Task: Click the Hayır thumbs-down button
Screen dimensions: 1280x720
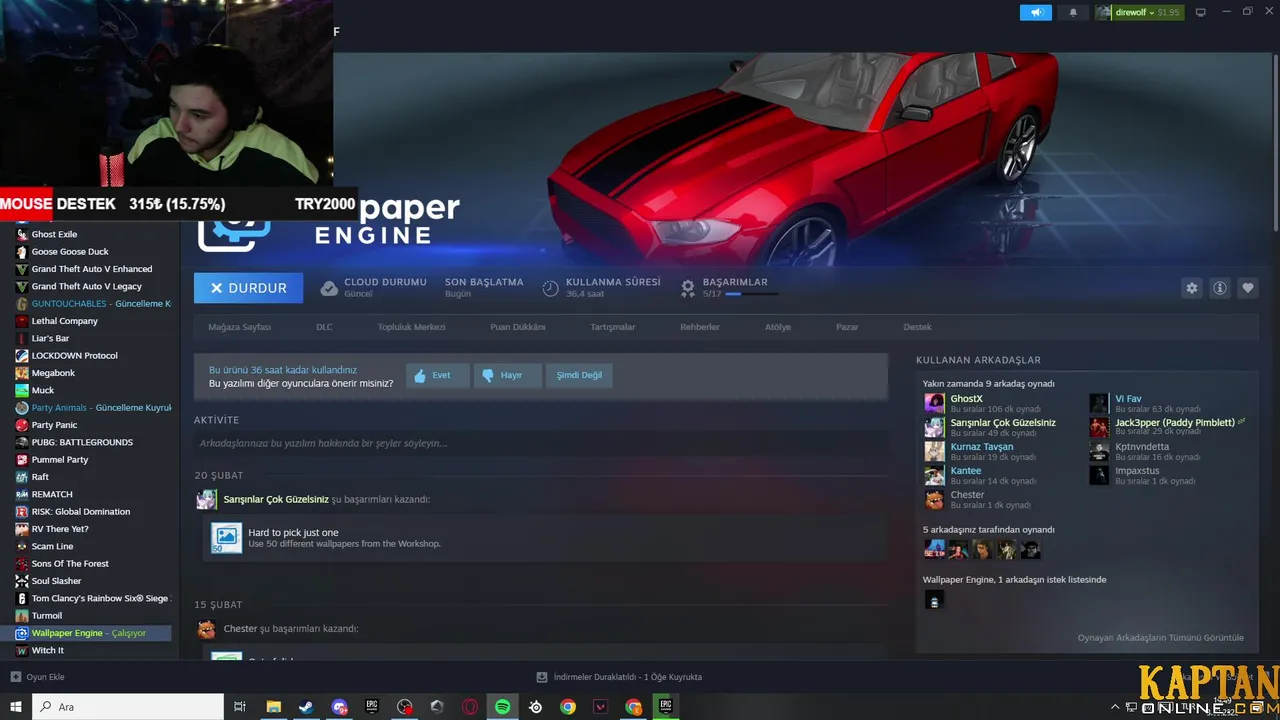Action: [x=507, y=375]
